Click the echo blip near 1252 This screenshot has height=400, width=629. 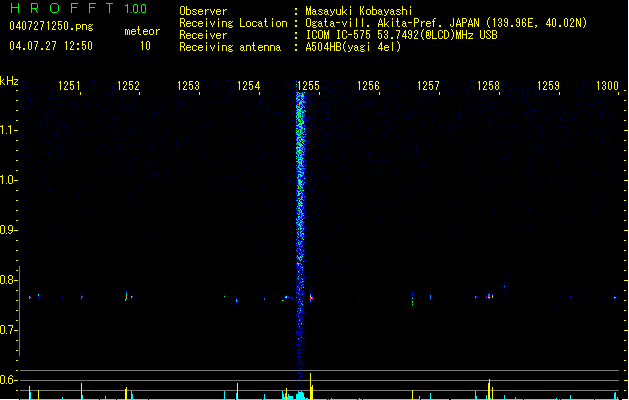(127, 296)
